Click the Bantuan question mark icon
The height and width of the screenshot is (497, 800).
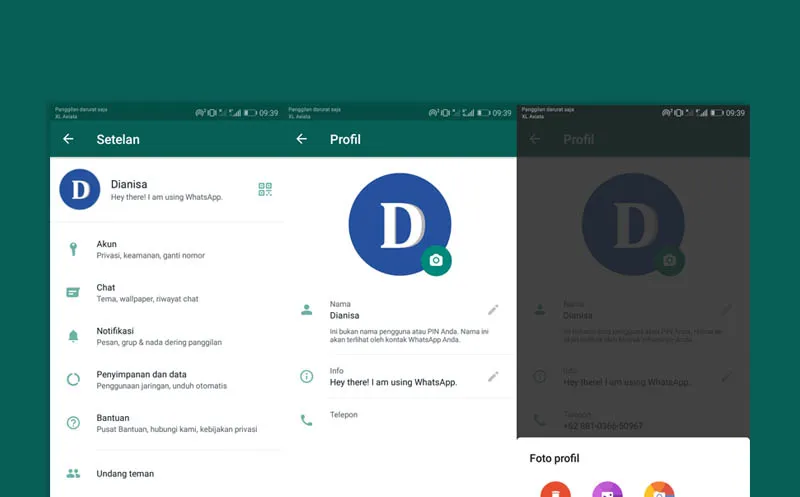(x=73, y=423)
